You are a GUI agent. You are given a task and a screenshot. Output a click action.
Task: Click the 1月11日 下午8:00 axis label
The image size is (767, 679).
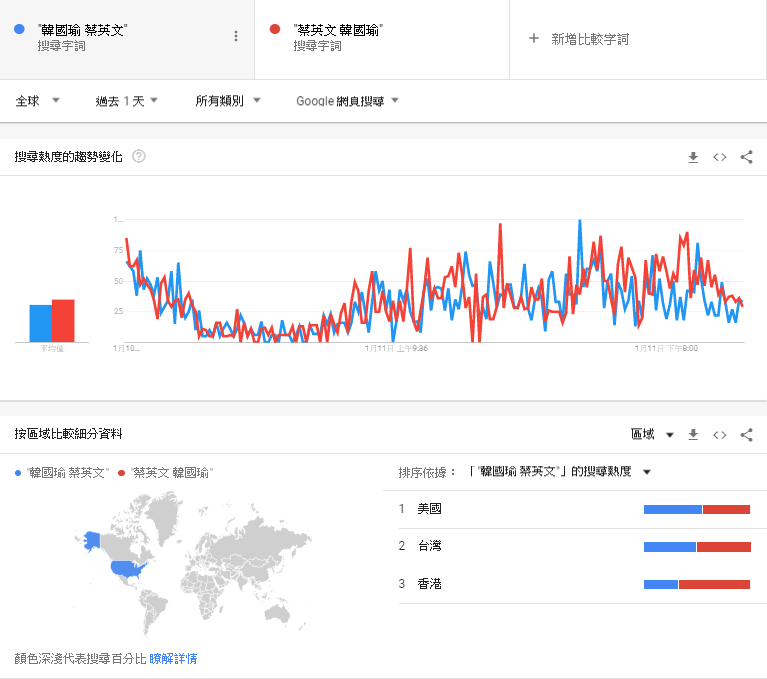pyautogui.click(x=666, y=348)
